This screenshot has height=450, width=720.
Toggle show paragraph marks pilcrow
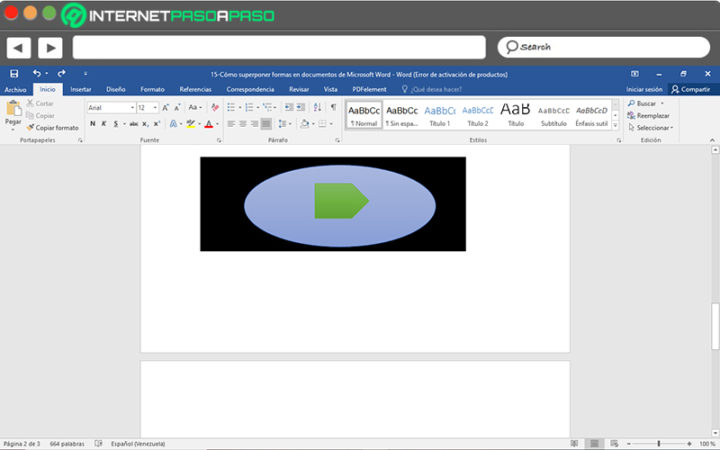click(333, 107)
